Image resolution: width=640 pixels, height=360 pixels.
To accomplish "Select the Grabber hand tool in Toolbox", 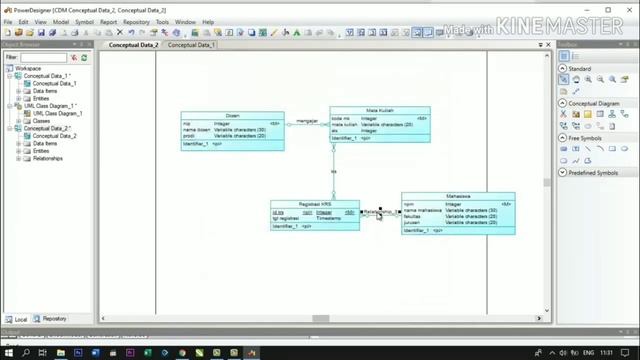I will point(576,79).
